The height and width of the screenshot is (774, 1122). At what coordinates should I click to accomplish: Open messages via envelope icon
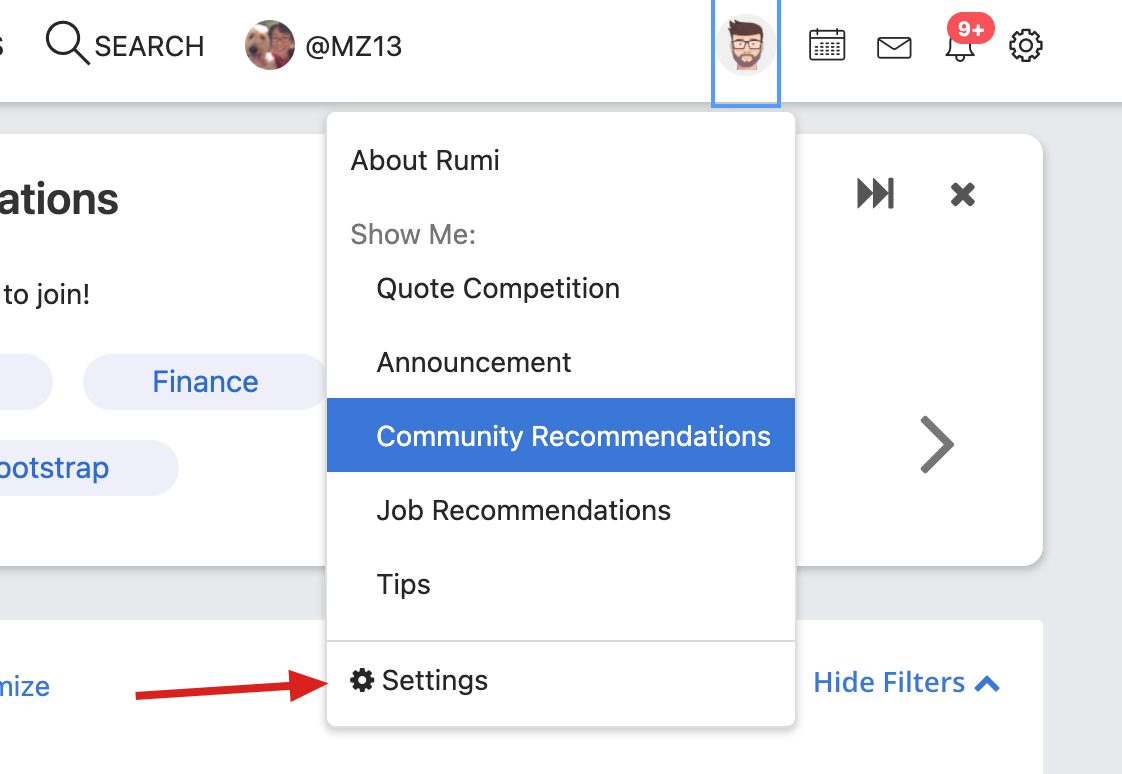894,47
